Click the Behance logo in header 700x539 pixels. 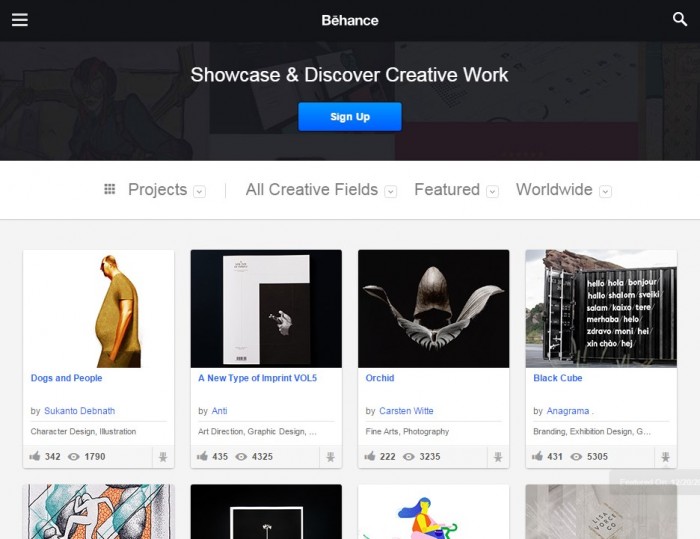(x=350, y=20)
